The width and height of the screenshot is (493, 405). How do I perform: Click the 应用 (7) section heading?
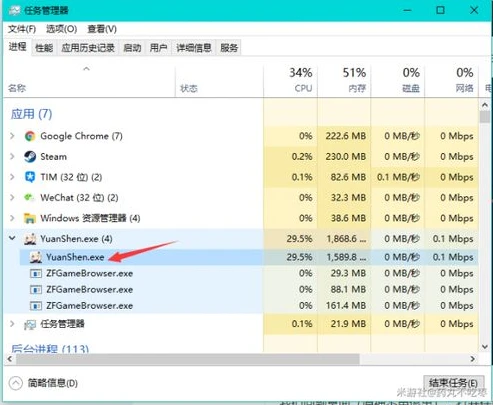click(31, 114)
